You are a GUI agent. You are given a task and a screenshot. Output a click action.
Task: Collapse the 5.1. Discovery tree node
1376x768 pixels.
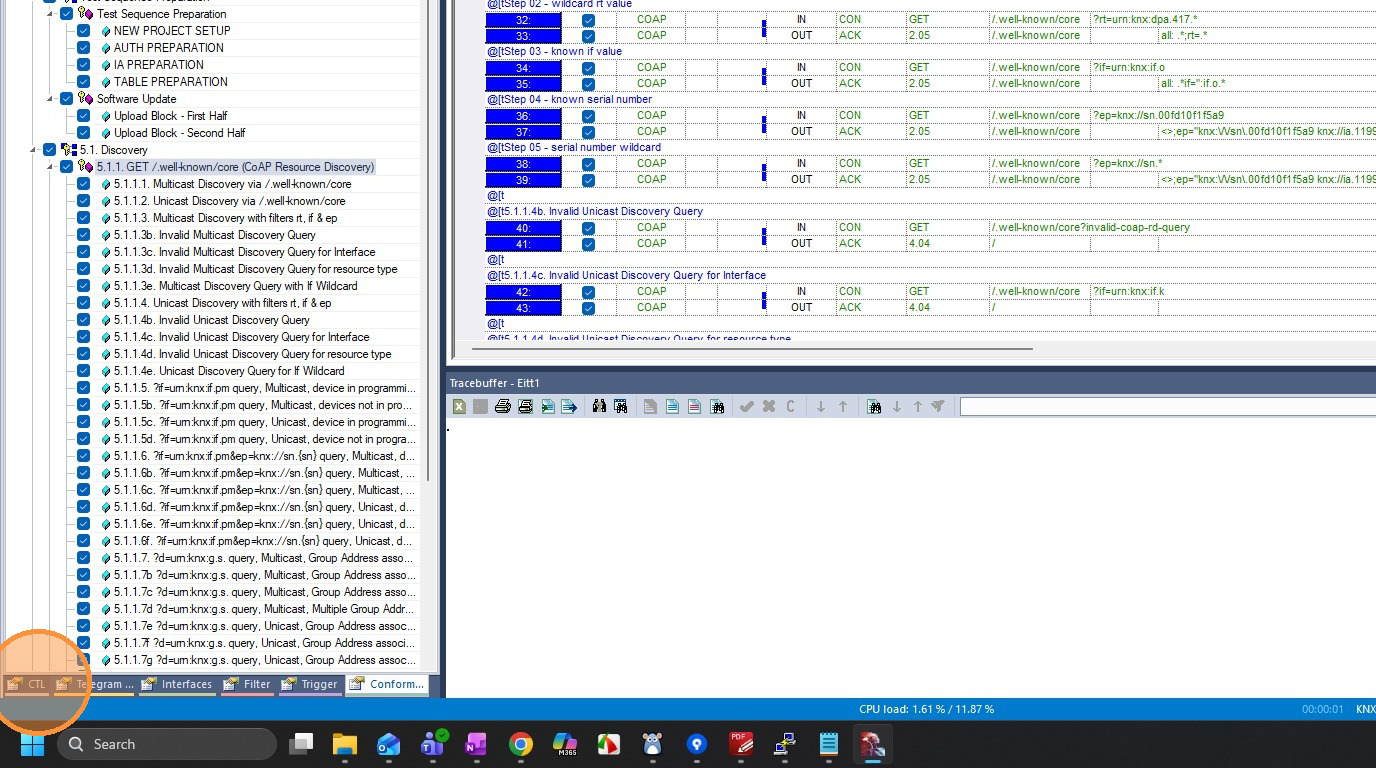34,150
